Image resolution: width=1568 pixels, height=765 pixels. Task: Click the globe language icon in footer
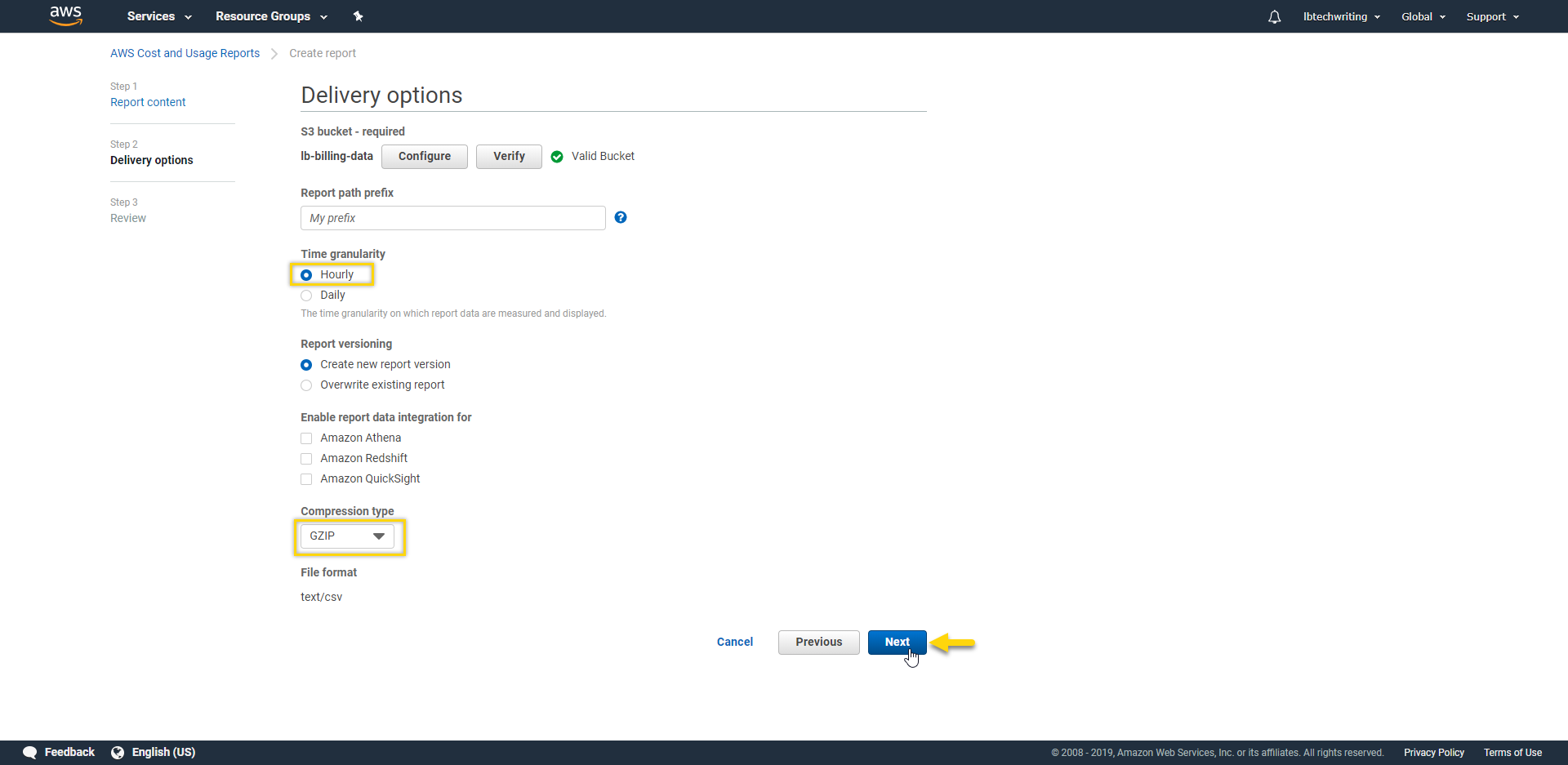[118, 753]
